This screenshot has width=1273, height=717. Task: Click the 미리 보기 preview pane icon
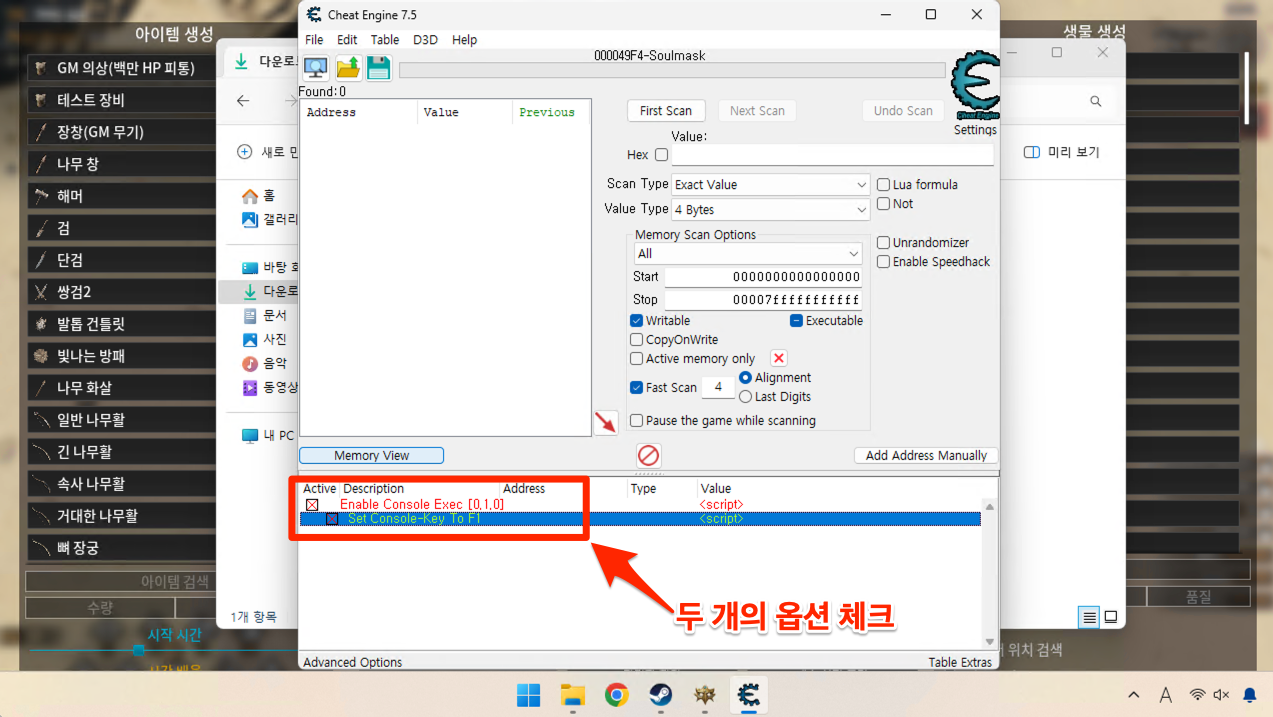1032,152
